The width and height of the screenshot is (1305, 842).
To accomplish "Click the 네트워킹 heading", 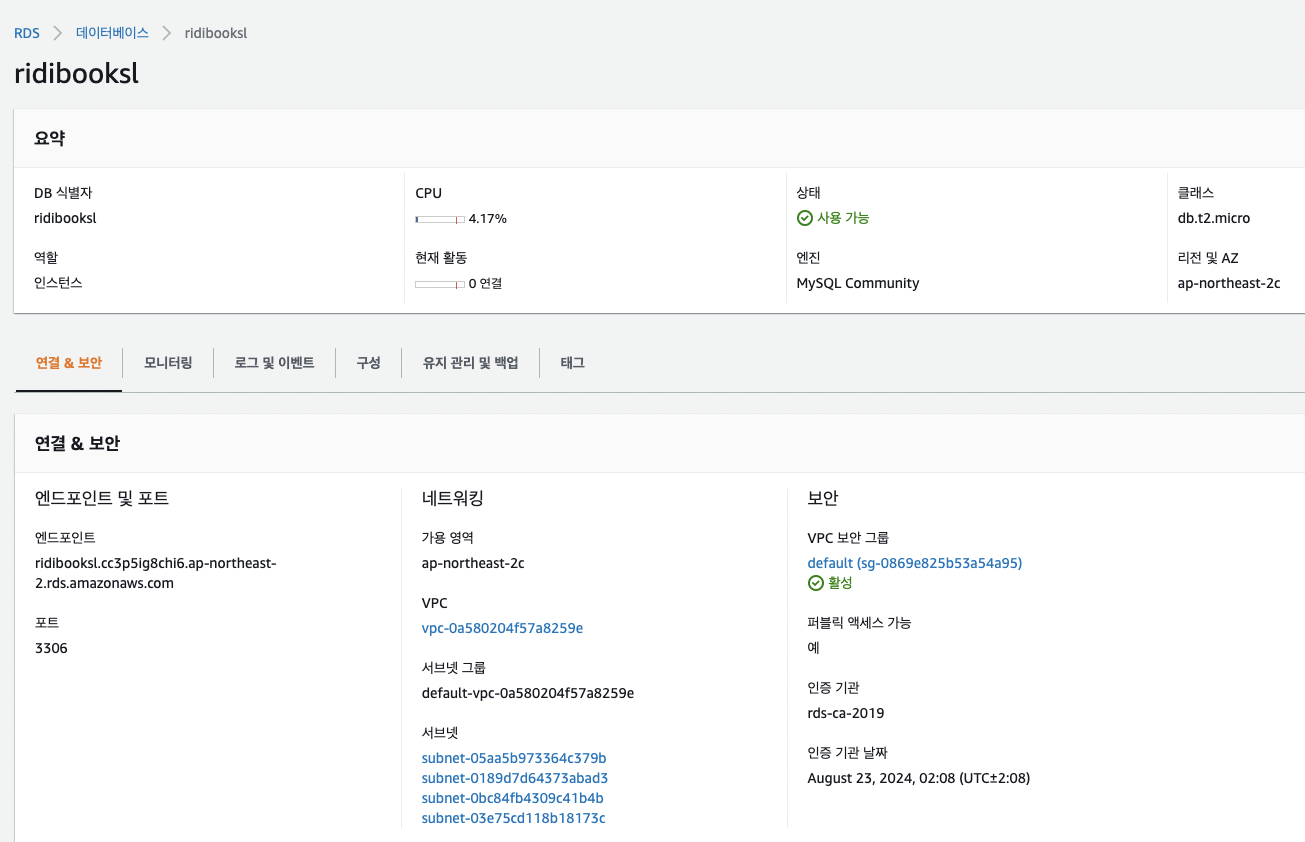I will (453, 498).
